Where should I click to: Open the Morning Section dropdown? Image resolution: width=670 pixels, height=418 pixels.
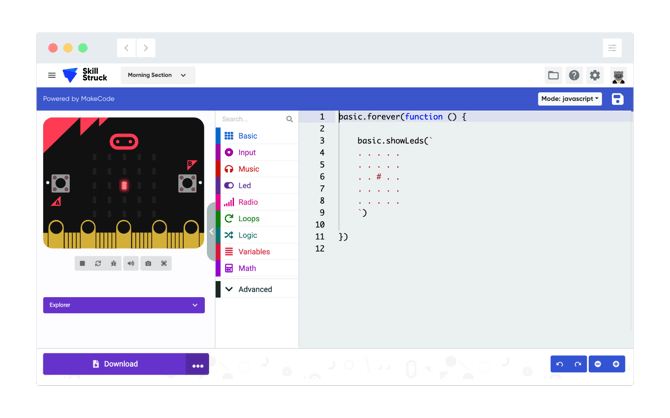157,75
